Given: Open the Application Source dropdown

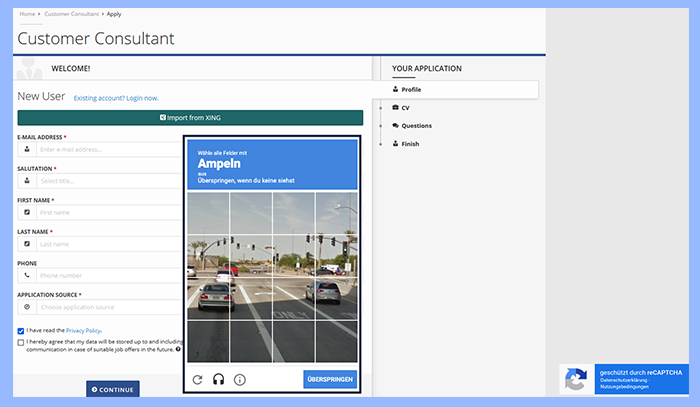Looking at the screenshot, I should (109, 307).
